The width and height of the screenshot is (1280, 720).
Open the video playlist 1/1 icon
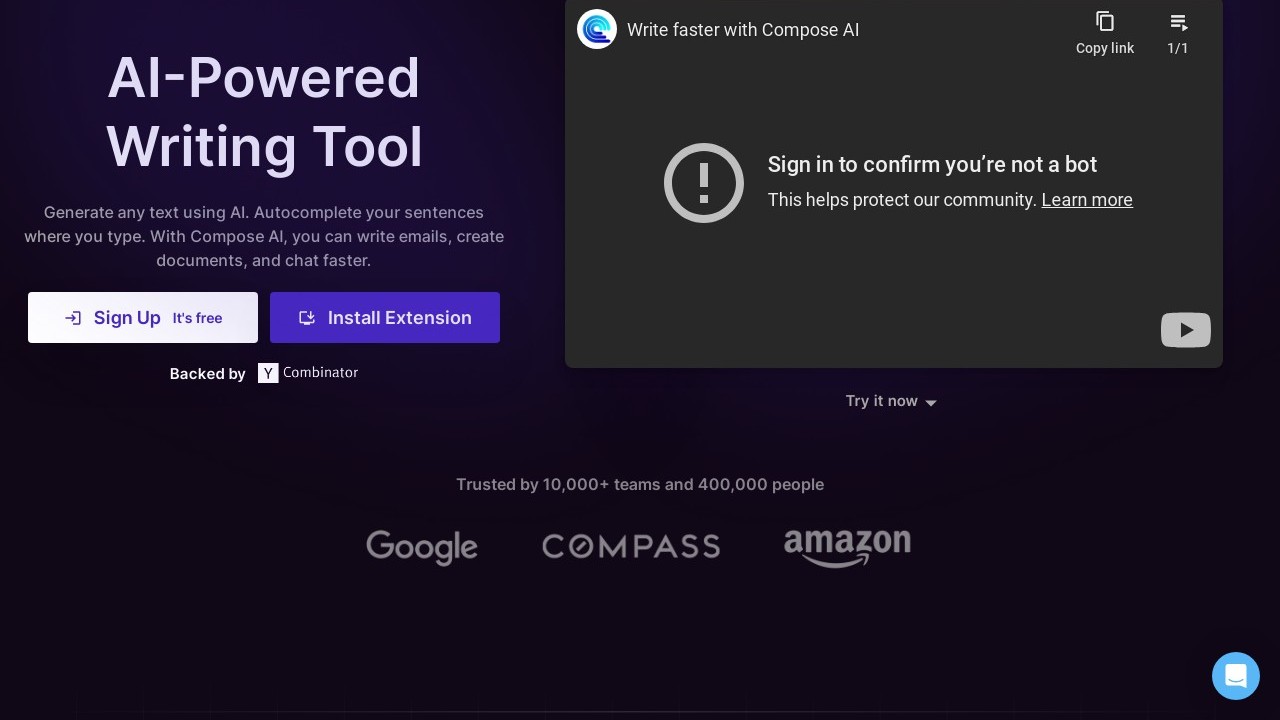[1178, 22]
